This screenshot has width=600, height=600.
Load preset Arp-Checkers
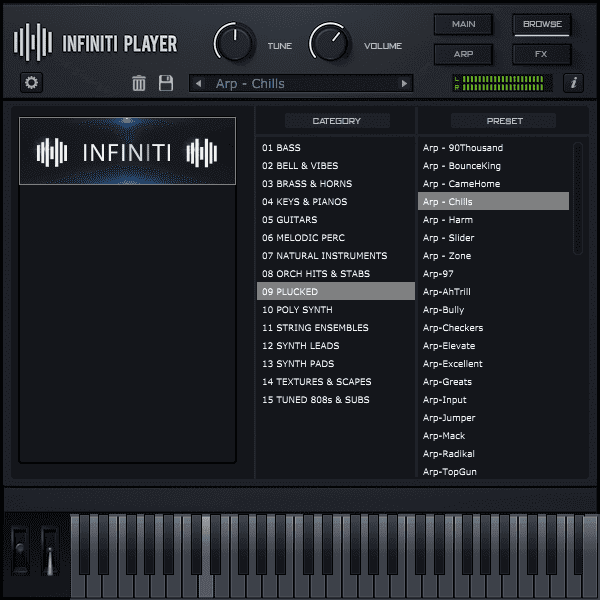point(494,328)
